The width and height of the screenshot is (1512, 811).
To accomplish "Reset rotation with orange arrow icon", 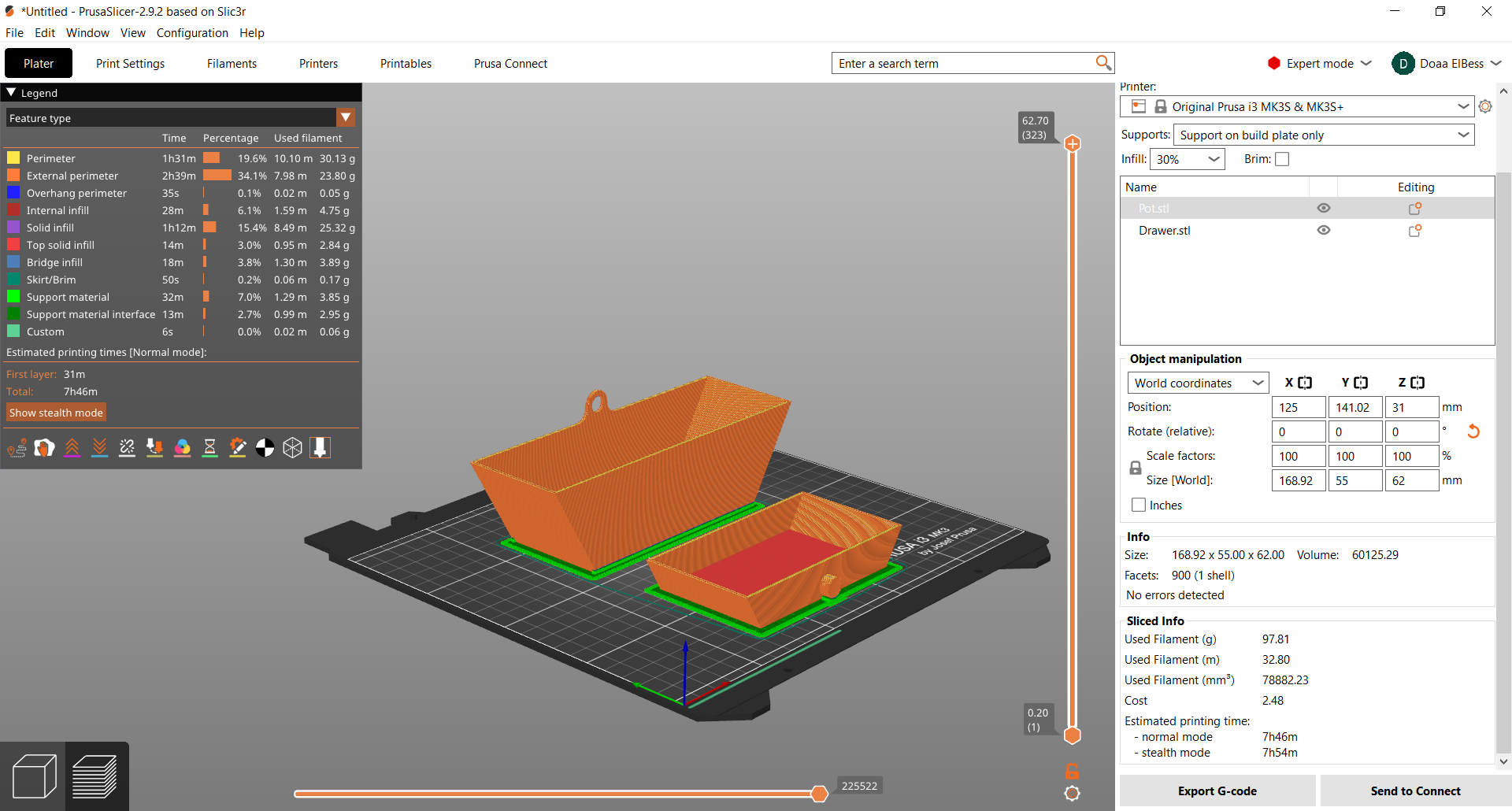I will tap(1473, 431).
